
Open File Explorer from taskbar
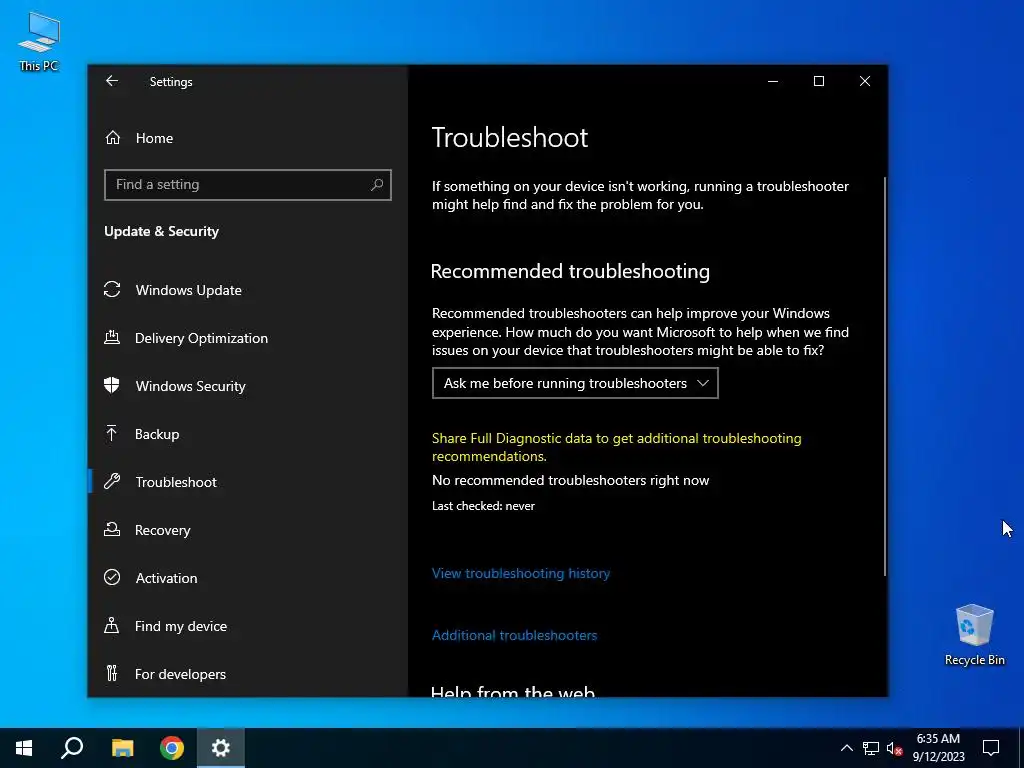tap(122, 748)
